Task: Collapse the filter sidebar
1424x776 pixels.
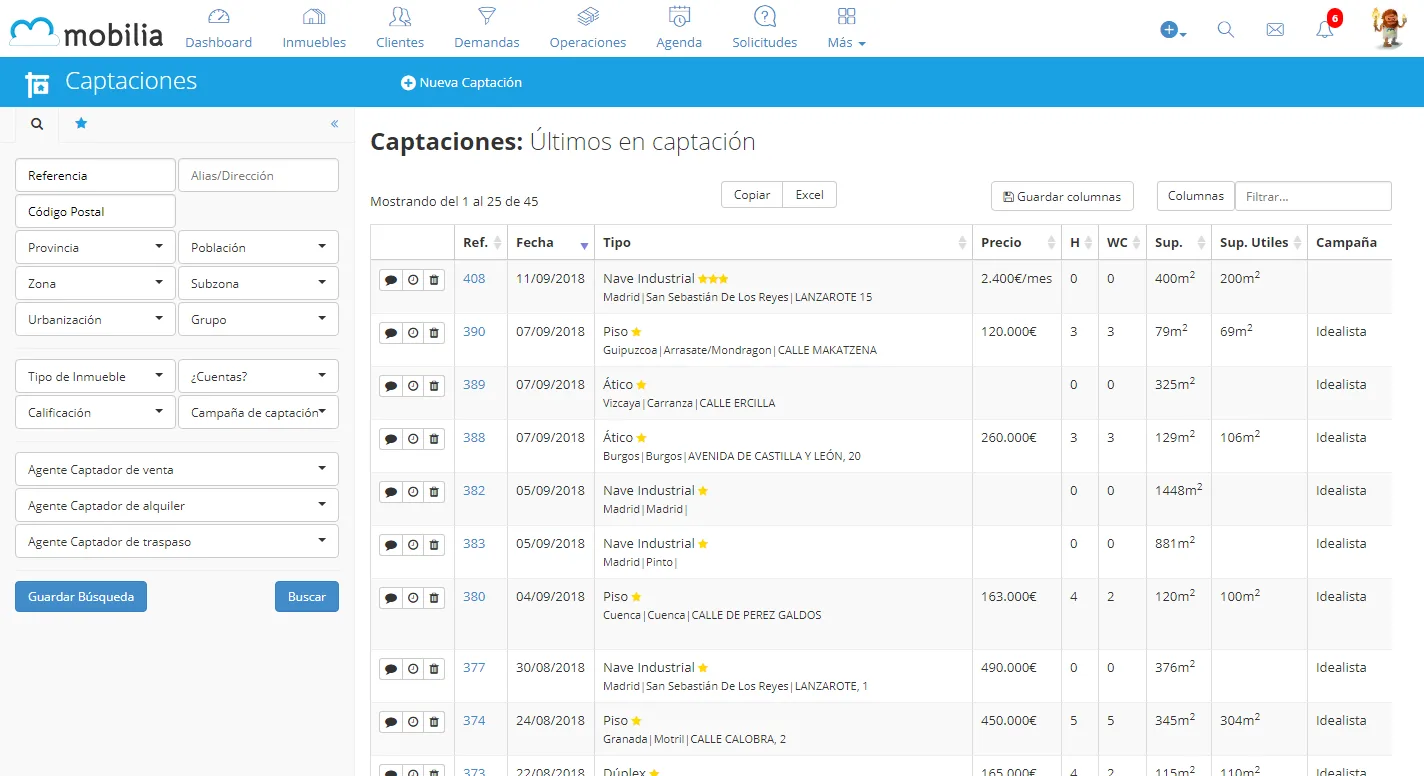Action: click(x=334, y=124)
